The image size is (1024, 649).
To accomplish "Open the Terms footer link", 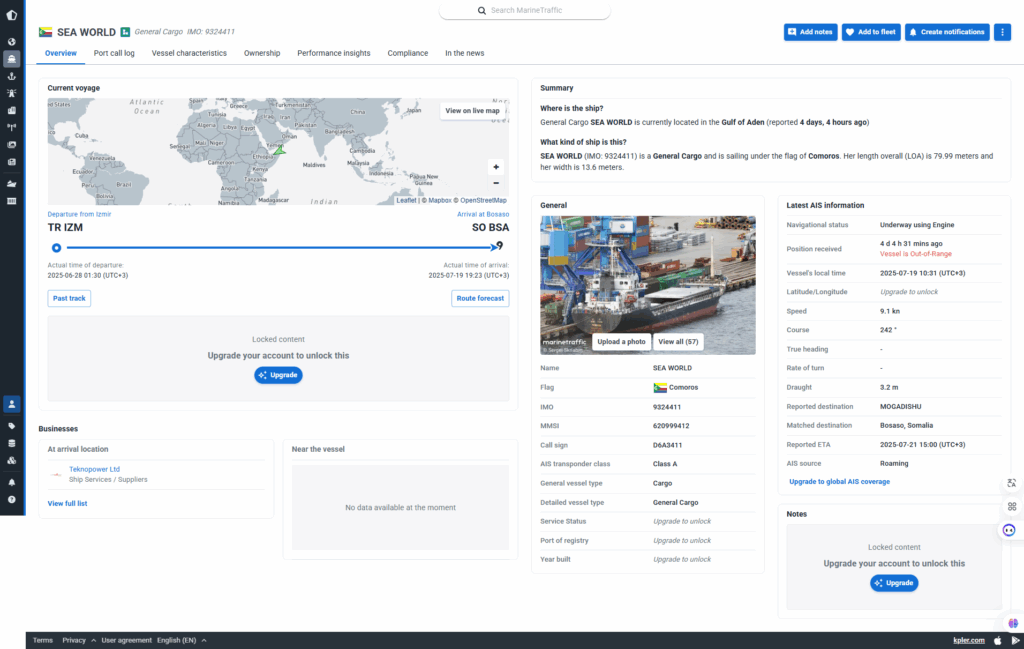I will point(42,641).
